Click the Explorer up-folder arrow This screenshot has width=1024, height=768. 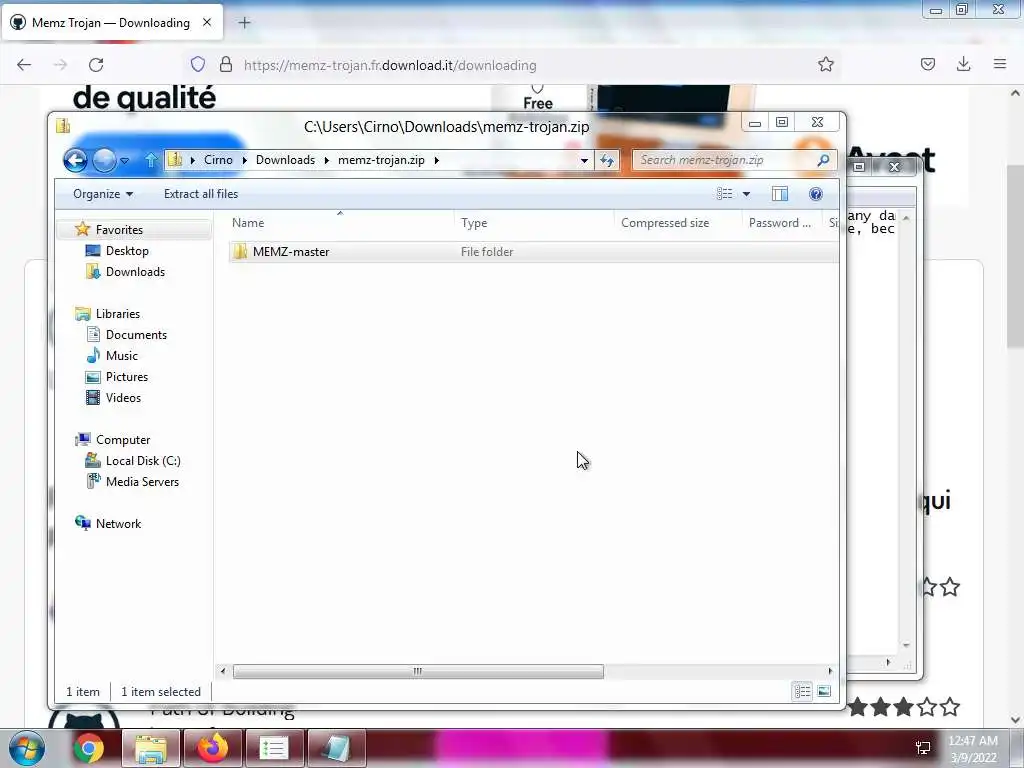point(151,160)
